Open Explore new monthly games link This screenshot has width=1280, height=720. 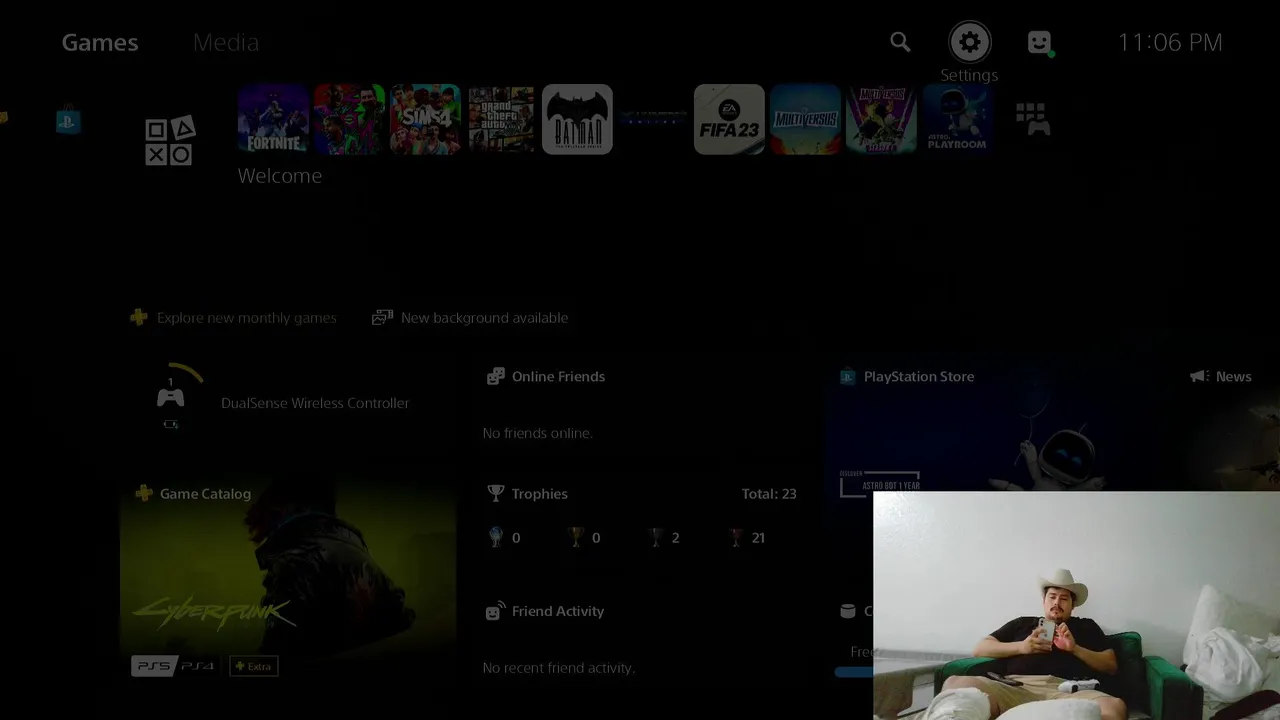[x=235, y=317]
